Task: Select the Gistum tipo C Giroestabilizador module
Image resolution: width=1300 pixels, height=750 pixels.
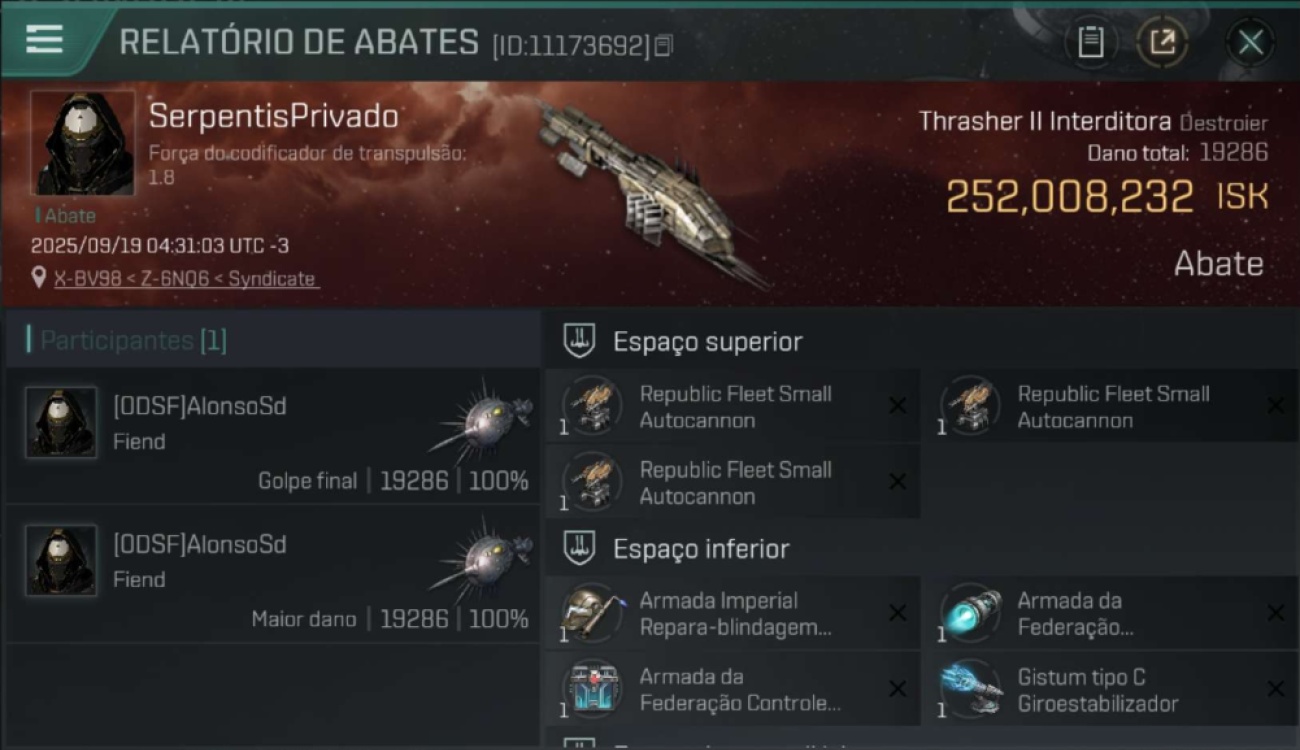Action: pos(1111,690)
